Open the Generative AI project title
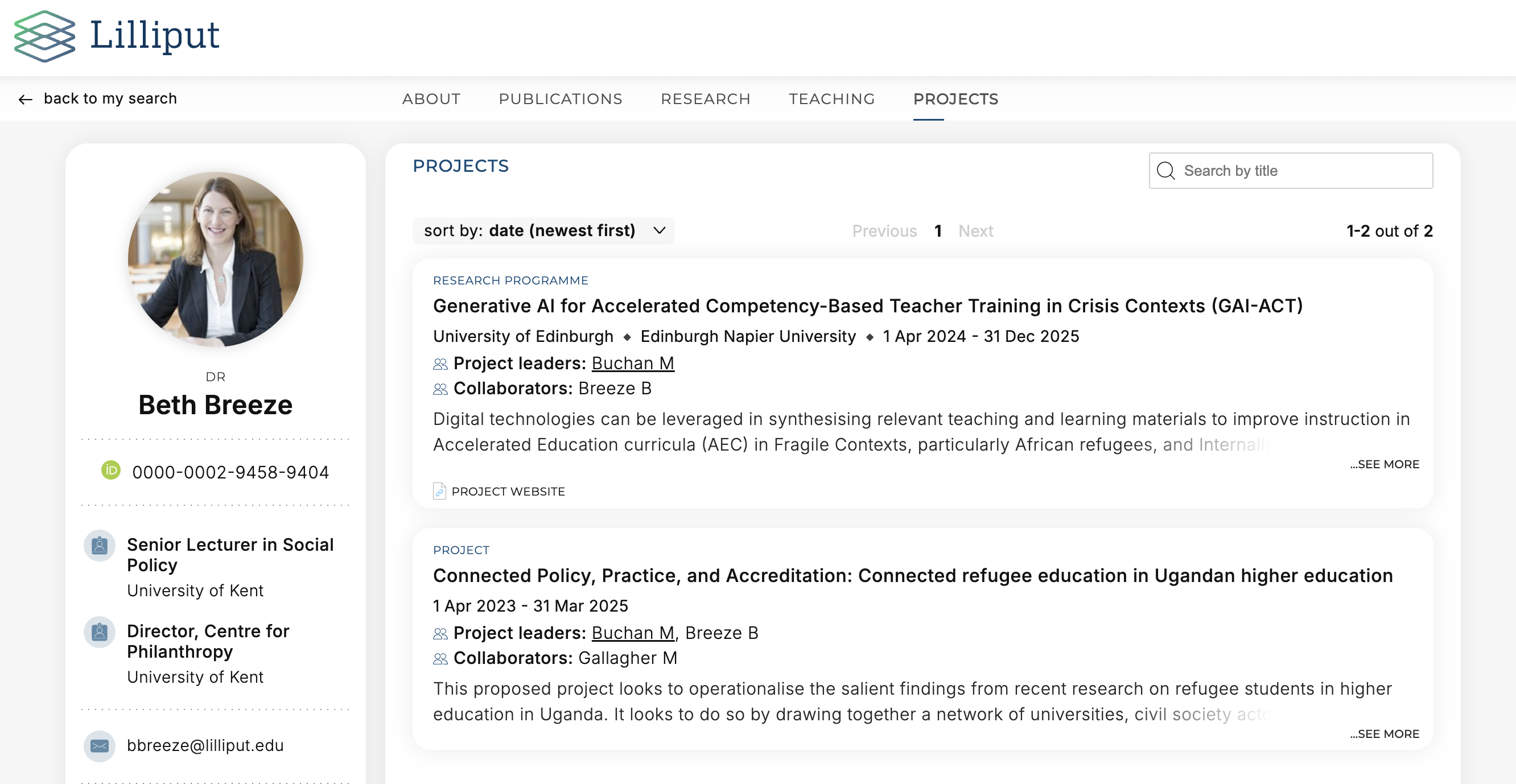 pos(867,306)
